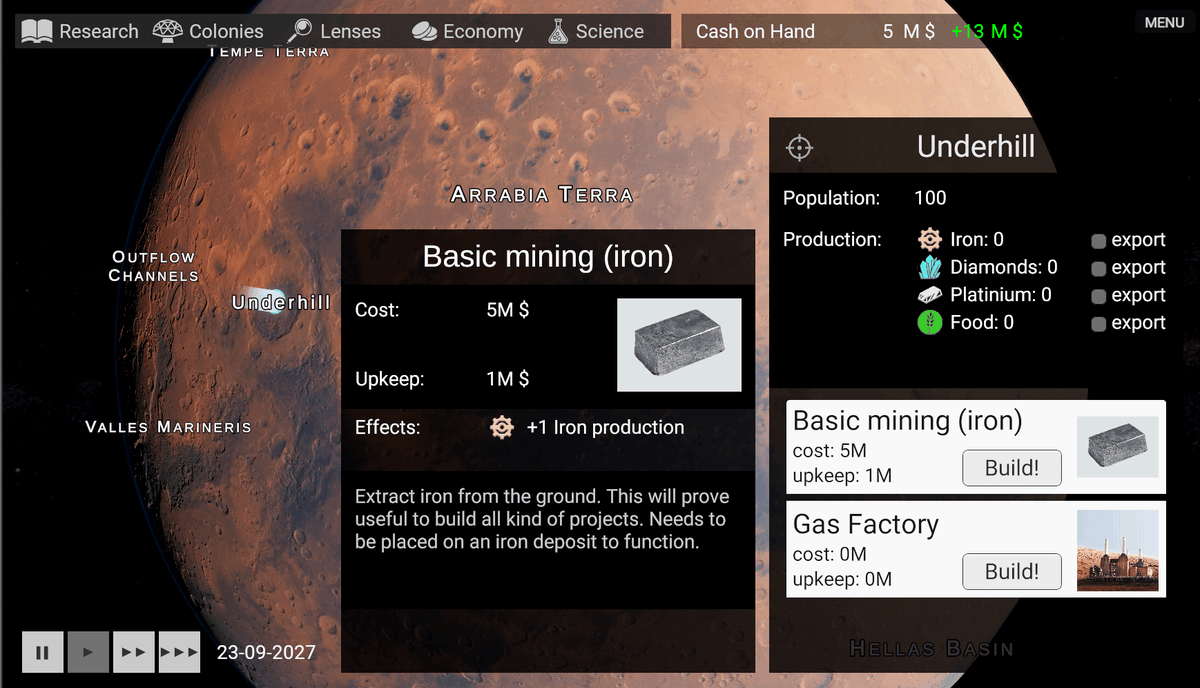
Task: Click the Underhill panel title
Action: [x=976, y=147]
